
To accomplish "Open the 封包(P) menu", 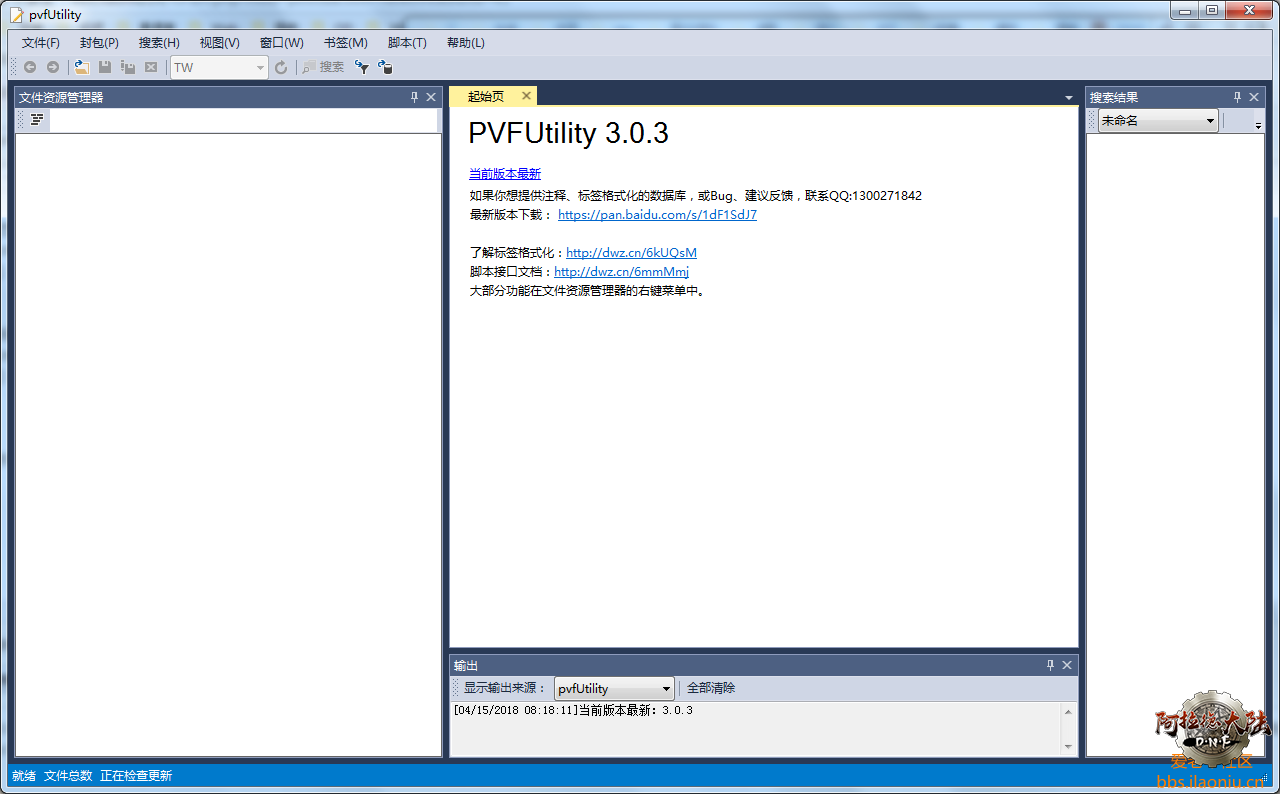I will [x=99, y=43].
